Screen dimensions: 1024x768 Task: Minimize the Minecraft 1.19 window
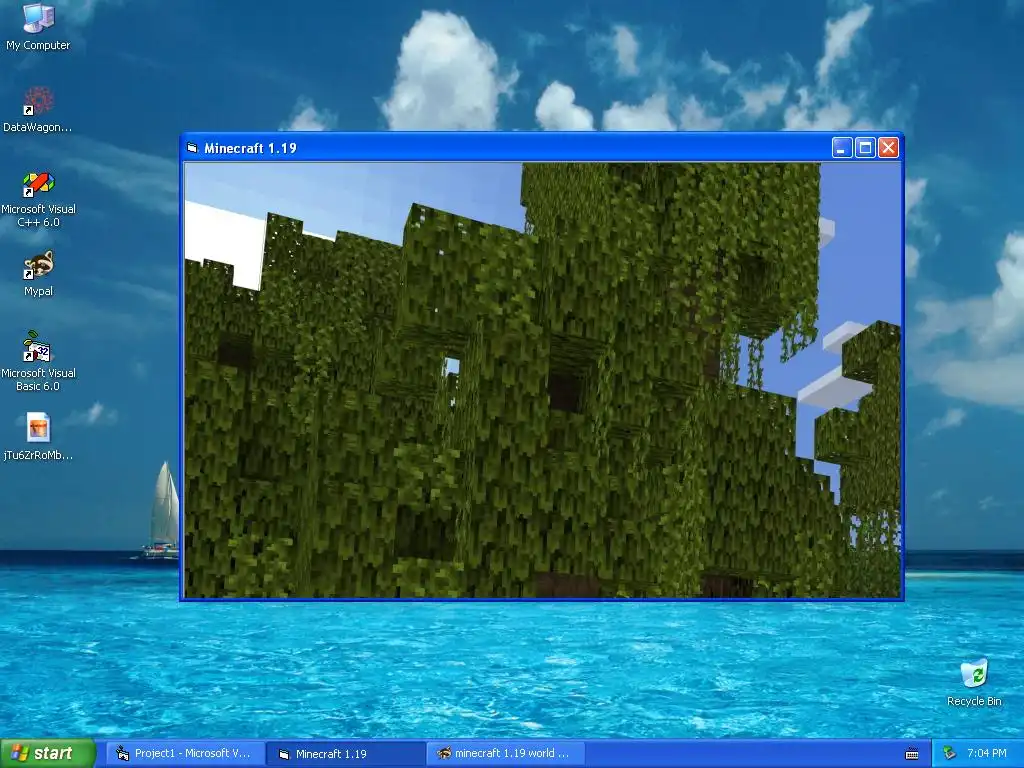click(x=842, y=148)
